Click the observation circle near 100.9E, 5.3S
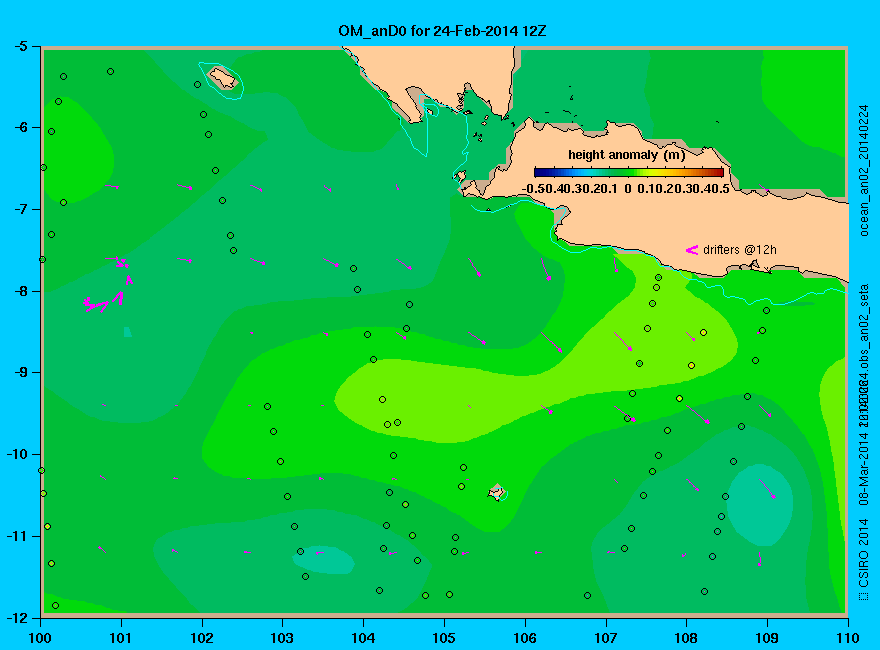The width and height of the screenshot is (880, 650). coord(111,71)
